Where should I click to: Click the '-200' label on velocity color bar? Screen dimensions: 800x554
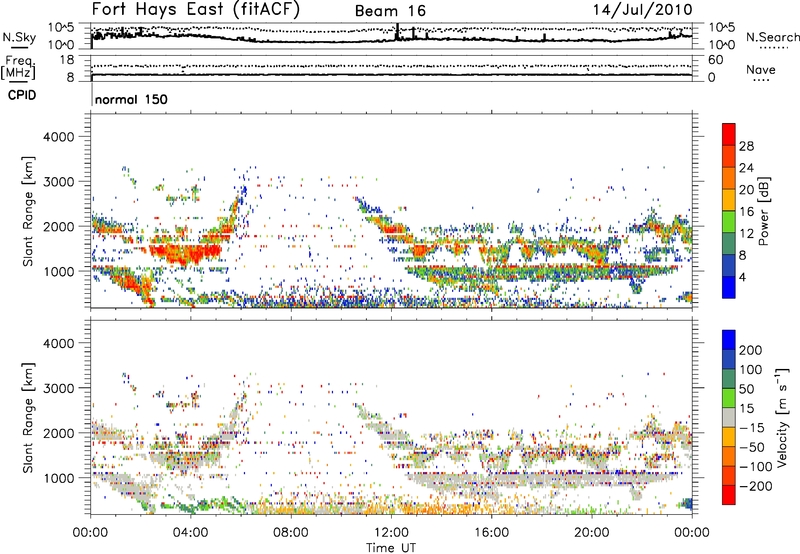(x=756, y=486)
